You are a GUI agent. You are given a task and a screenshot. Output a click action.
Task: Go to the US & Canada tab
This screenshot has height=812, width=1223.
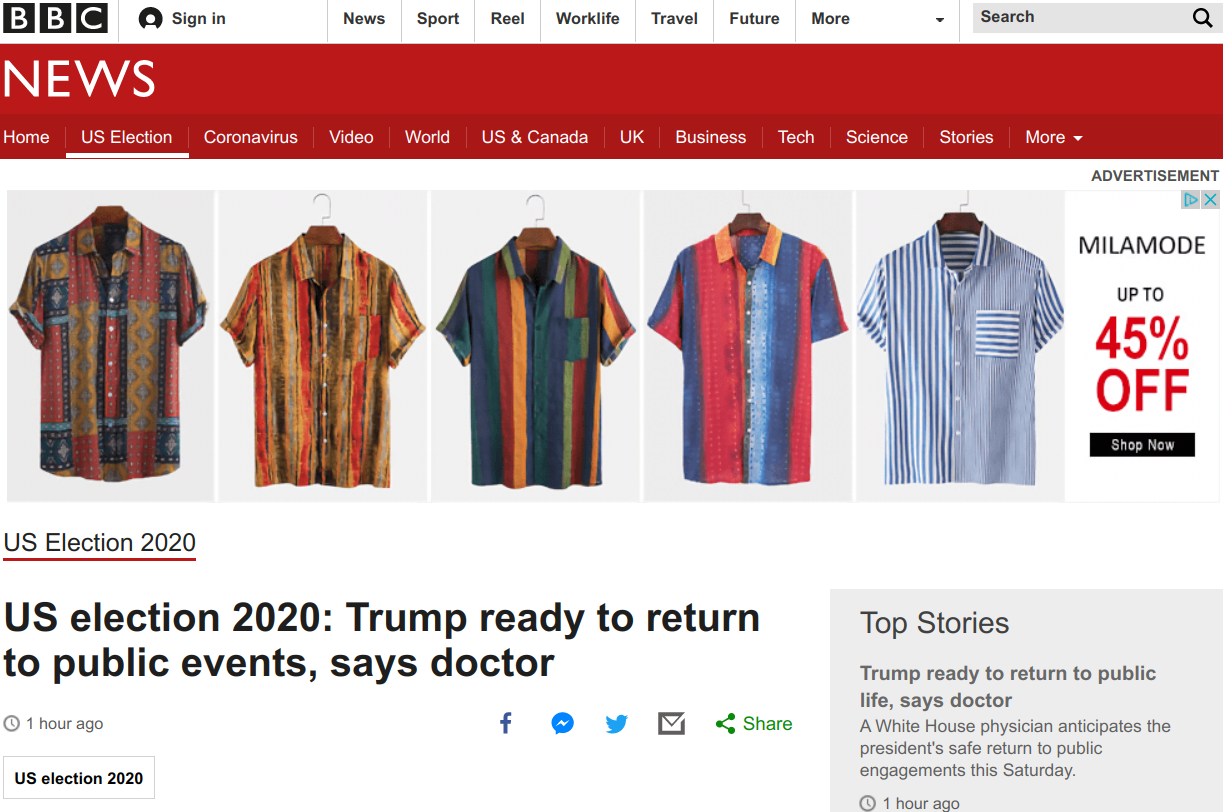(x=534, y=137)
